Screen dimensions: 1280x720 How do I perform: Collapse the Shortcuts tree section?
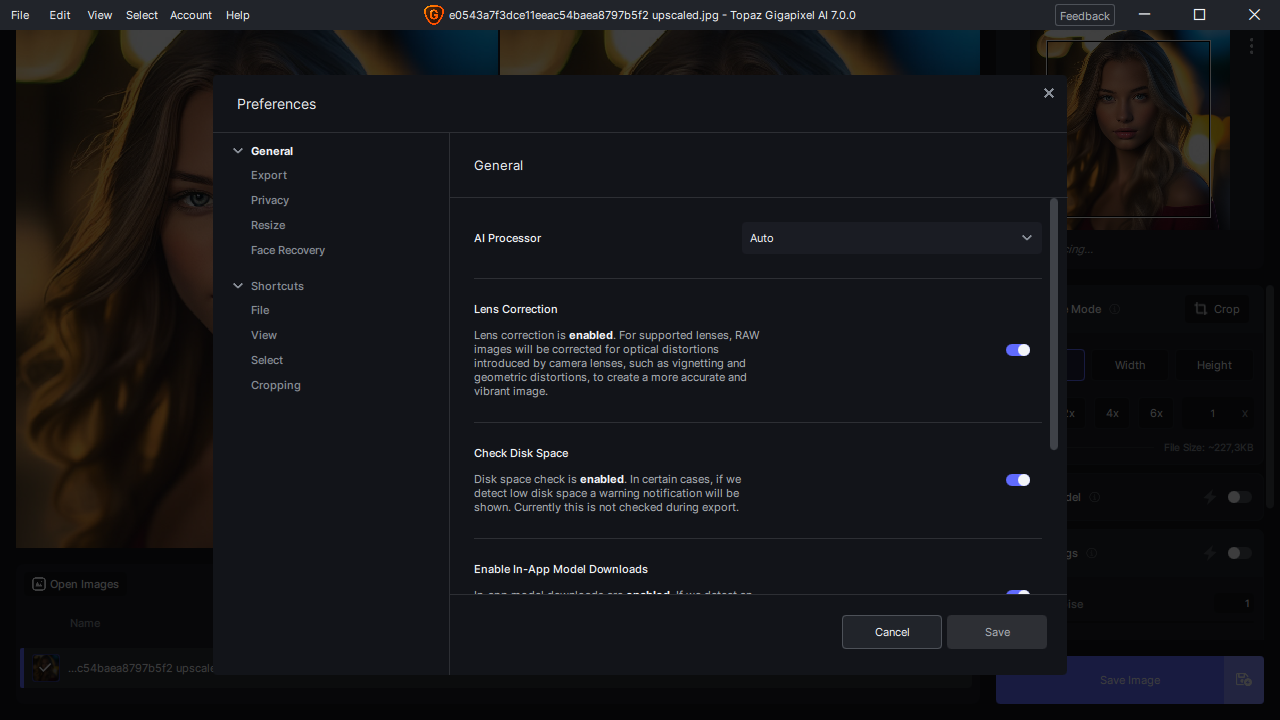pos(238,286)
